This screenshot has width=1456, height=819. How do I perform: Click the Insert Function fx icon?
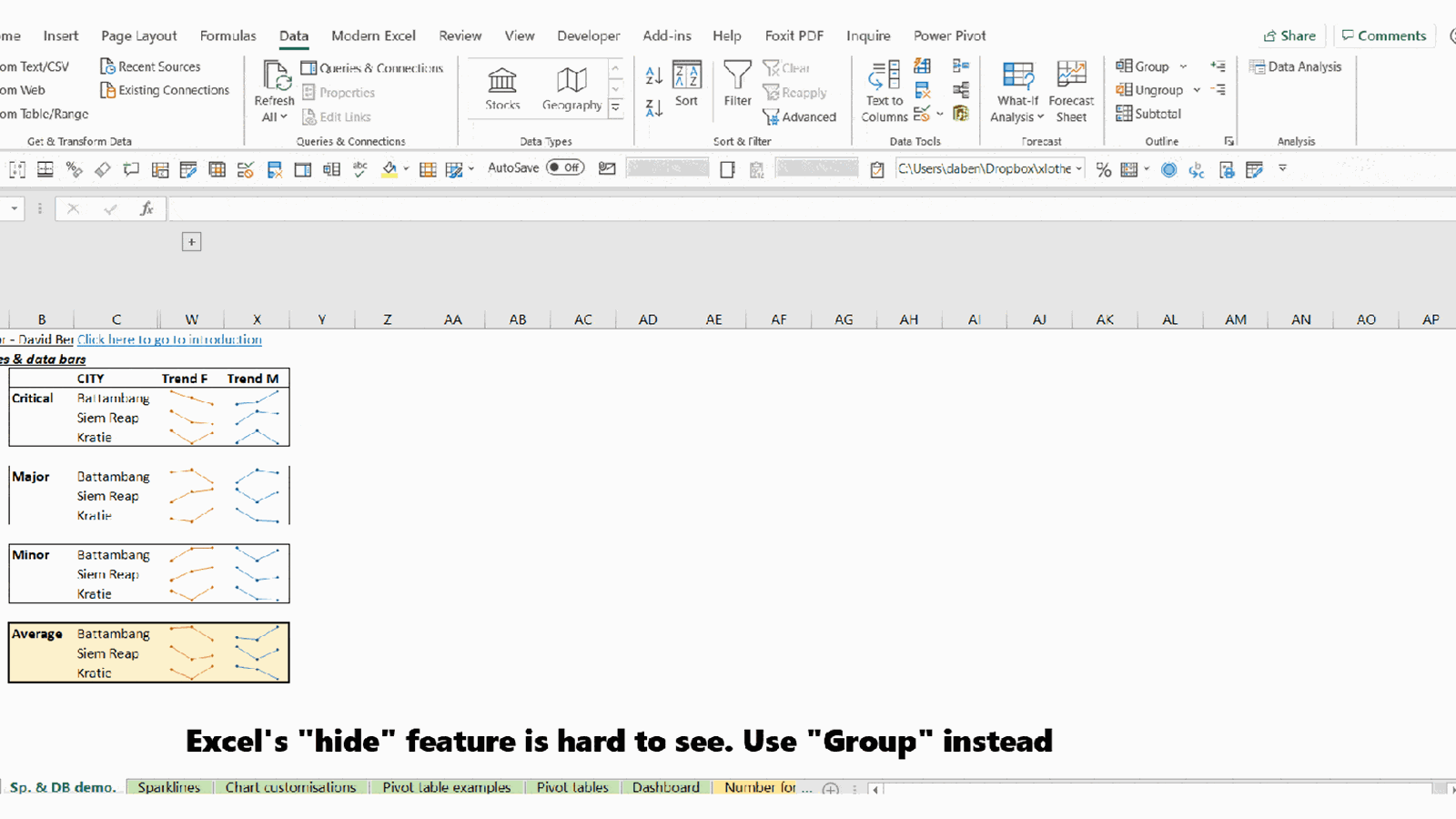(147, 209)
